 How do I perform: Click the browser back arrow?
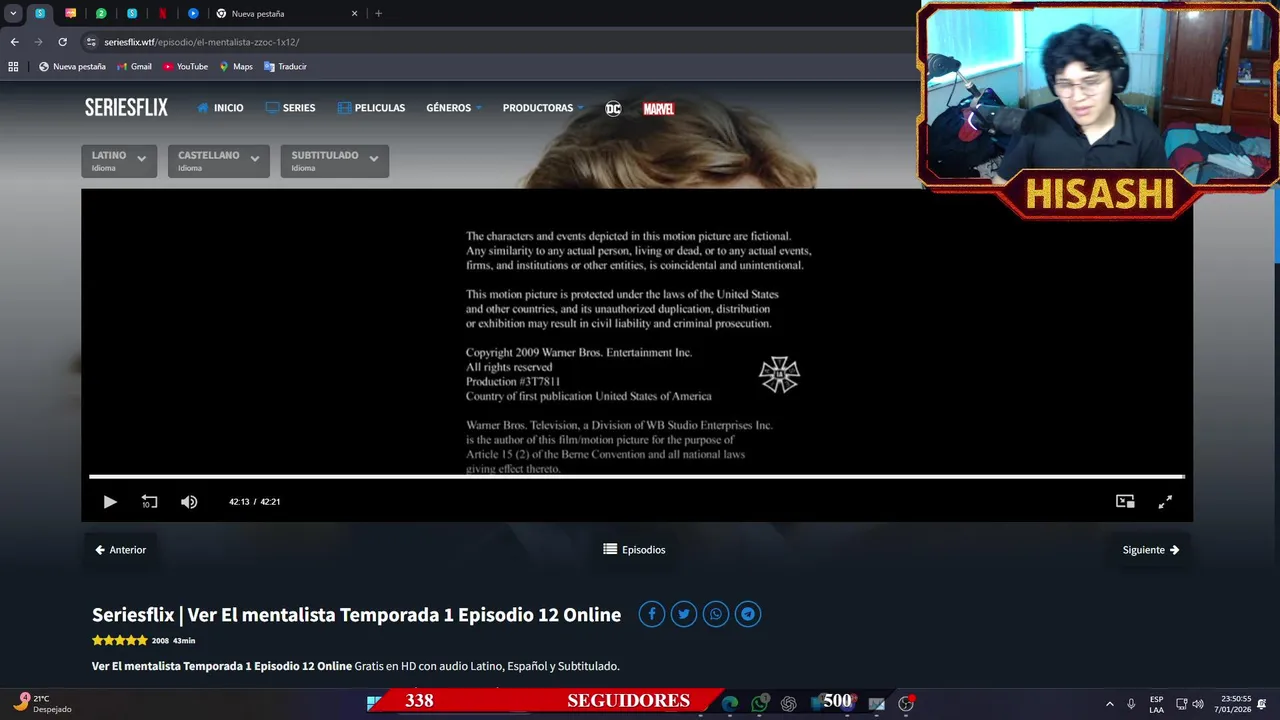pyautogui.click(x=14, y=42)
